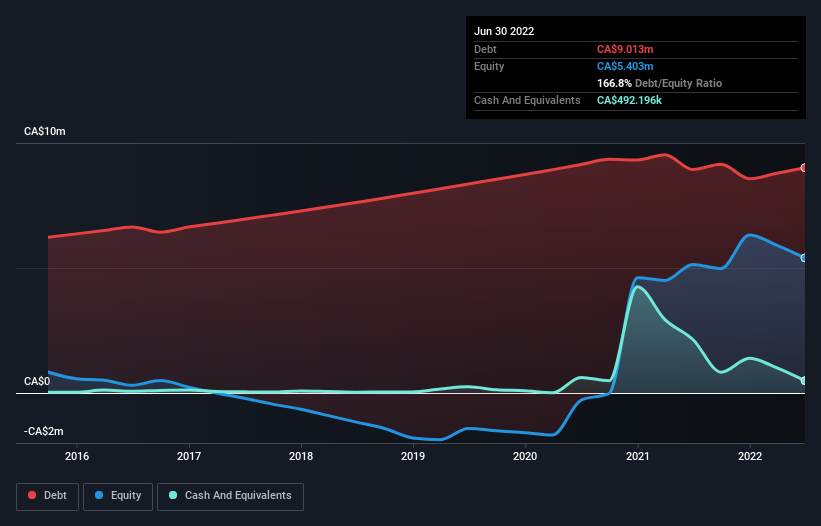Click the 2016 x-axis label

click(77, 456)
